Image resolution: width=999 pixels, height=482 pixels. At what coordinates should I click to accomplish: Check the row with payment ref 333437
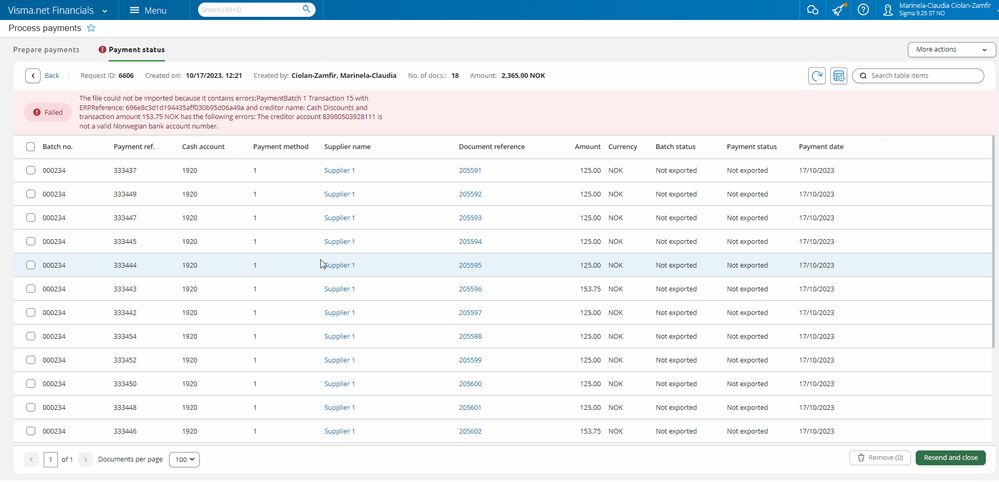pyautogui.click(x=31, y=171)
